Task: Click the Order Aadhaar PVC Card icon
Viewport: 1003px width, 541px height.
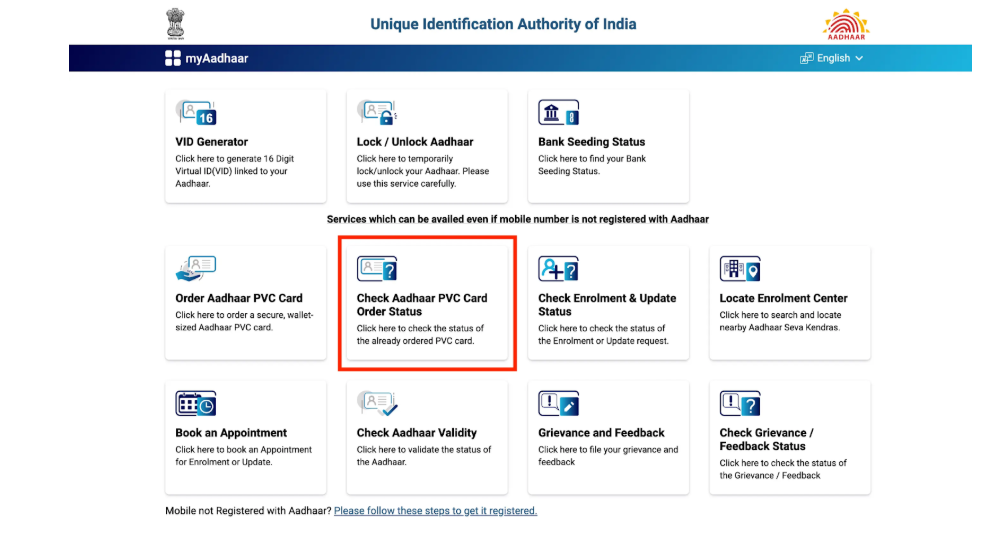Action: click(x=196, y=269)
